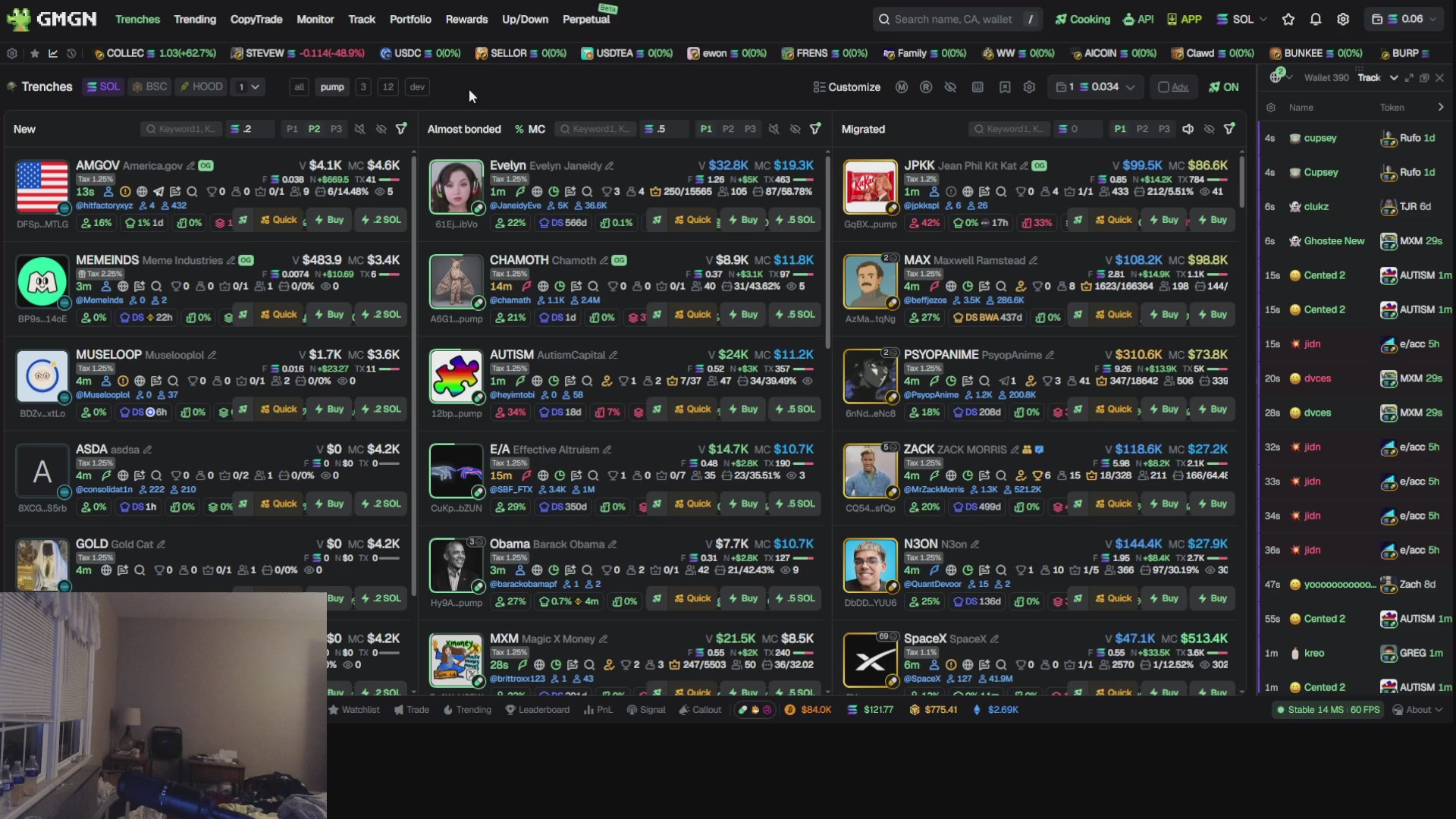
Task: Click the history clock icon in ticker bar
Action: (71, 53)
